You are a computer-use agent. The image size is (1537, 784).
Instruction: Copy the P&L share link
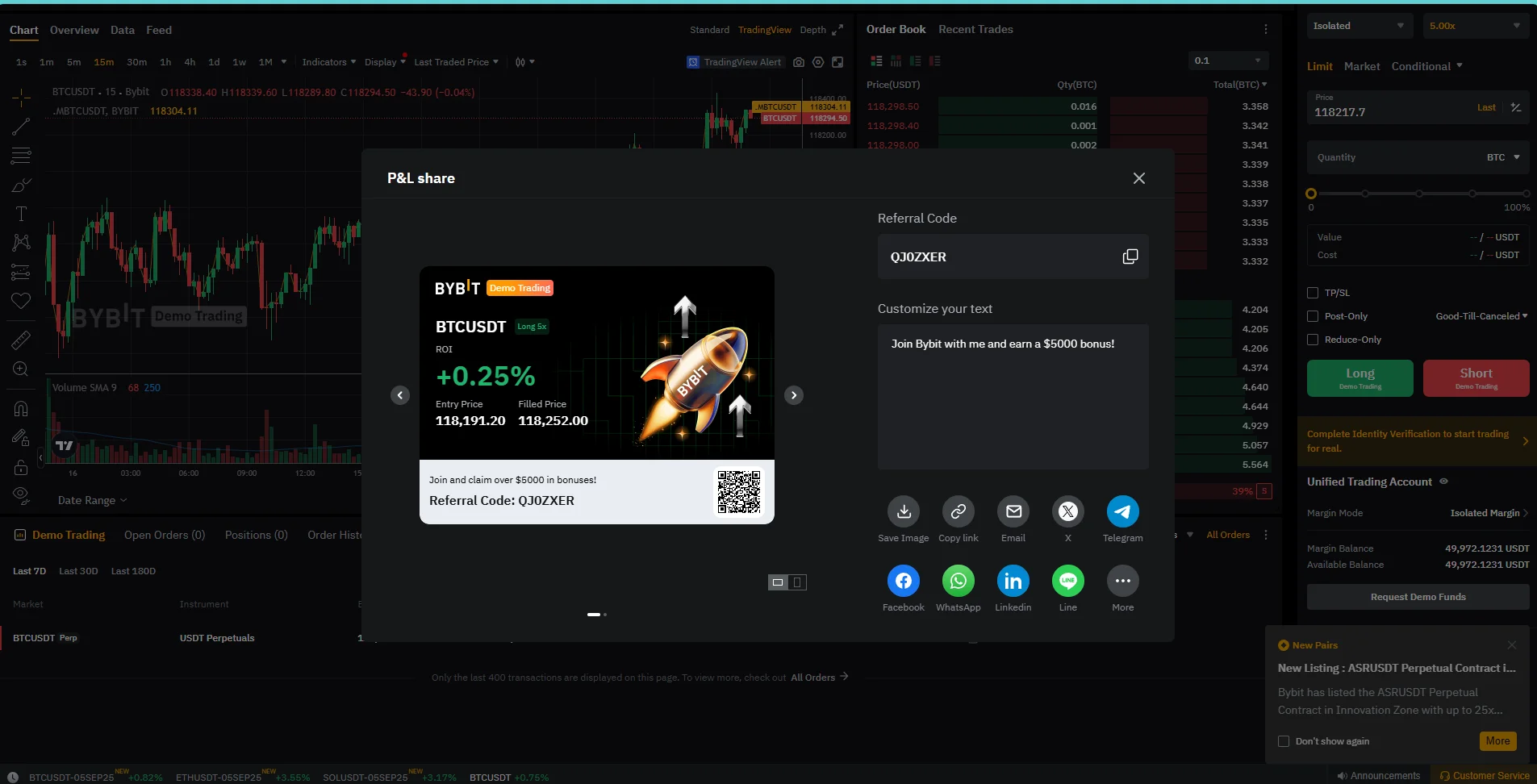(x=959, y=511)
